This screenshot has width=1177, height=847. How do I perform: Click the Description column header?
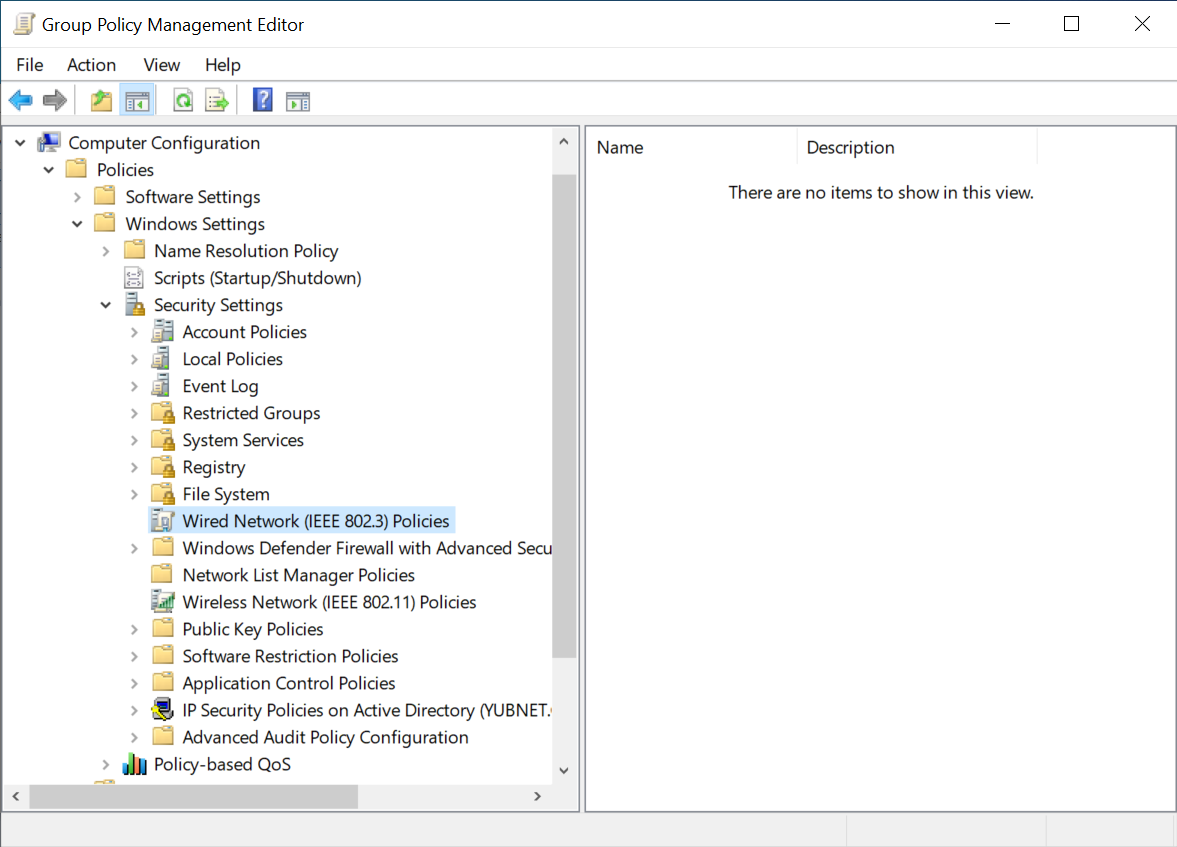915,148
